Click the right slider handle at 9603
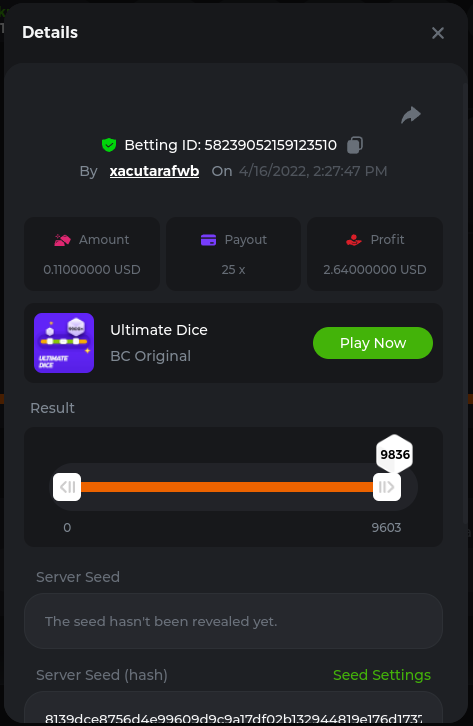Screen dimensions: 473x726 (387, 487)
